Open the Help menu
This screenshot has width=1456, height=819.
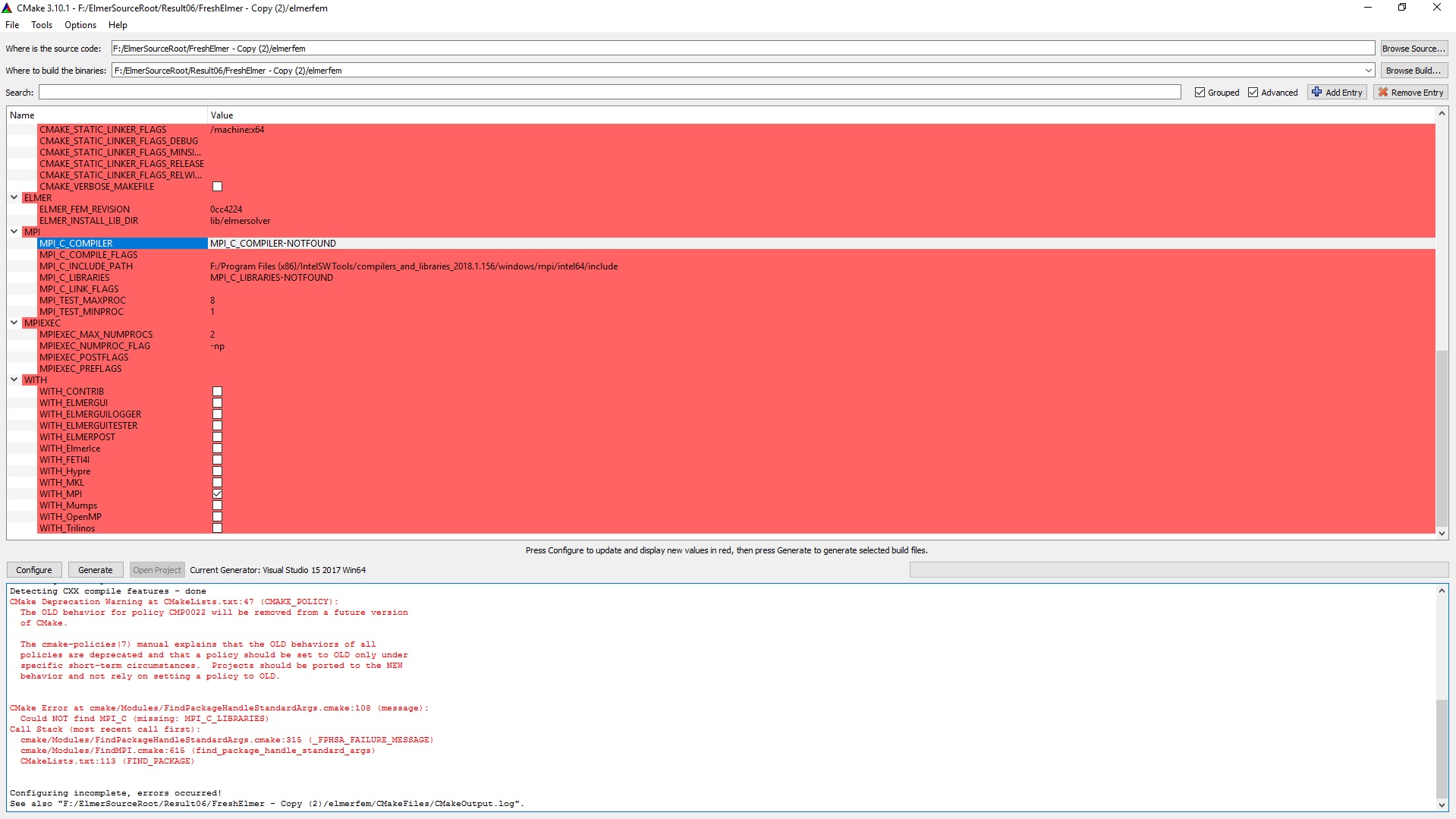(x=118, y=25)
